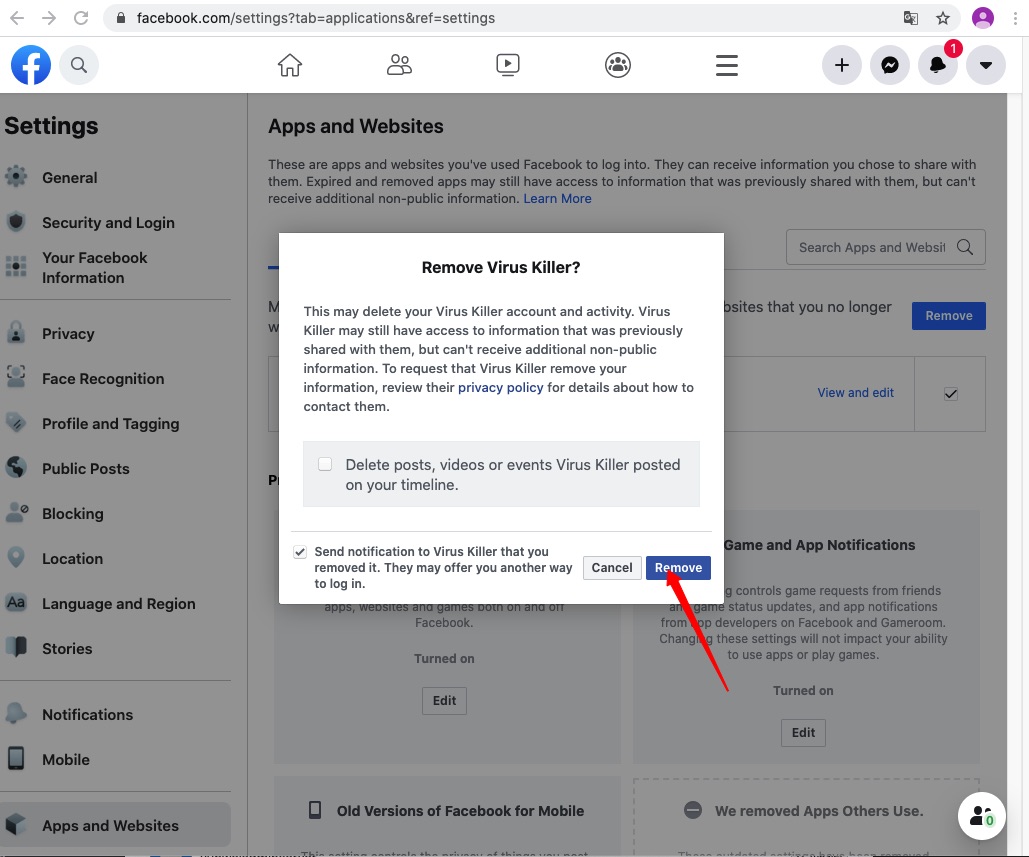Screen dimensions: 1029x857
Task: Open Blocking settings
Action: pyautogui.click(x=72, y=514)
